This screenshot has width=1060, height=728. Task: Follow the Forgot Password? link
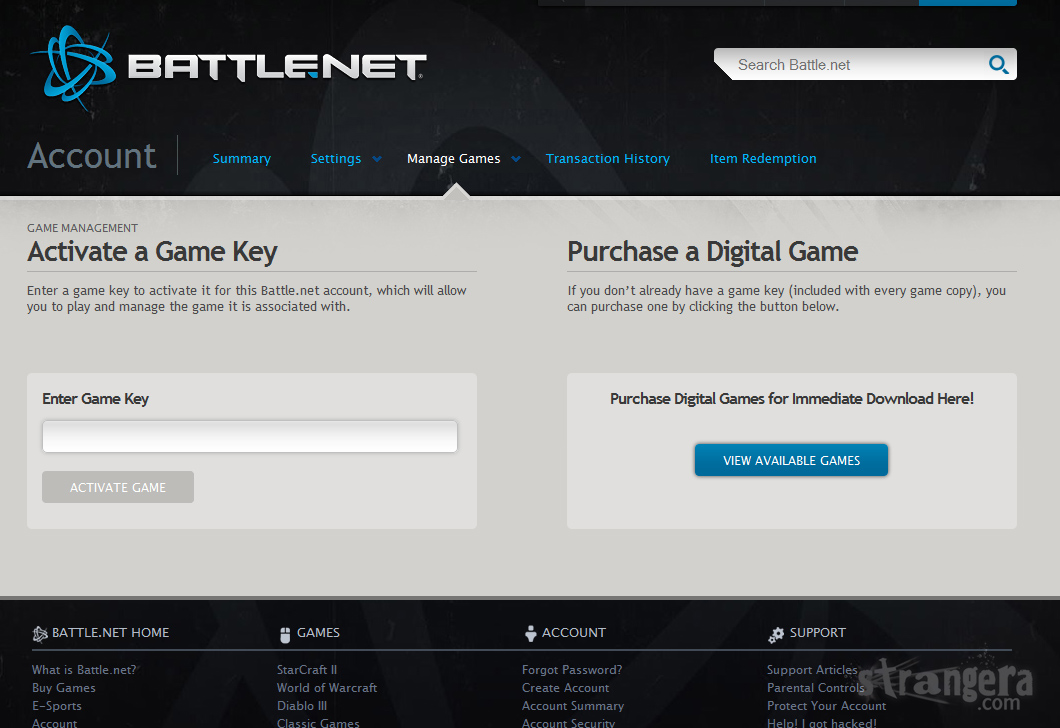coord(572,670)
